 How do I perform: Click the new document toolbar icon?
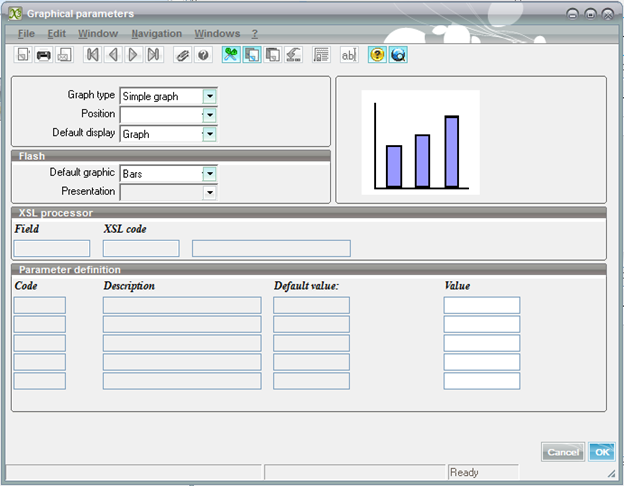coord(23,55)
